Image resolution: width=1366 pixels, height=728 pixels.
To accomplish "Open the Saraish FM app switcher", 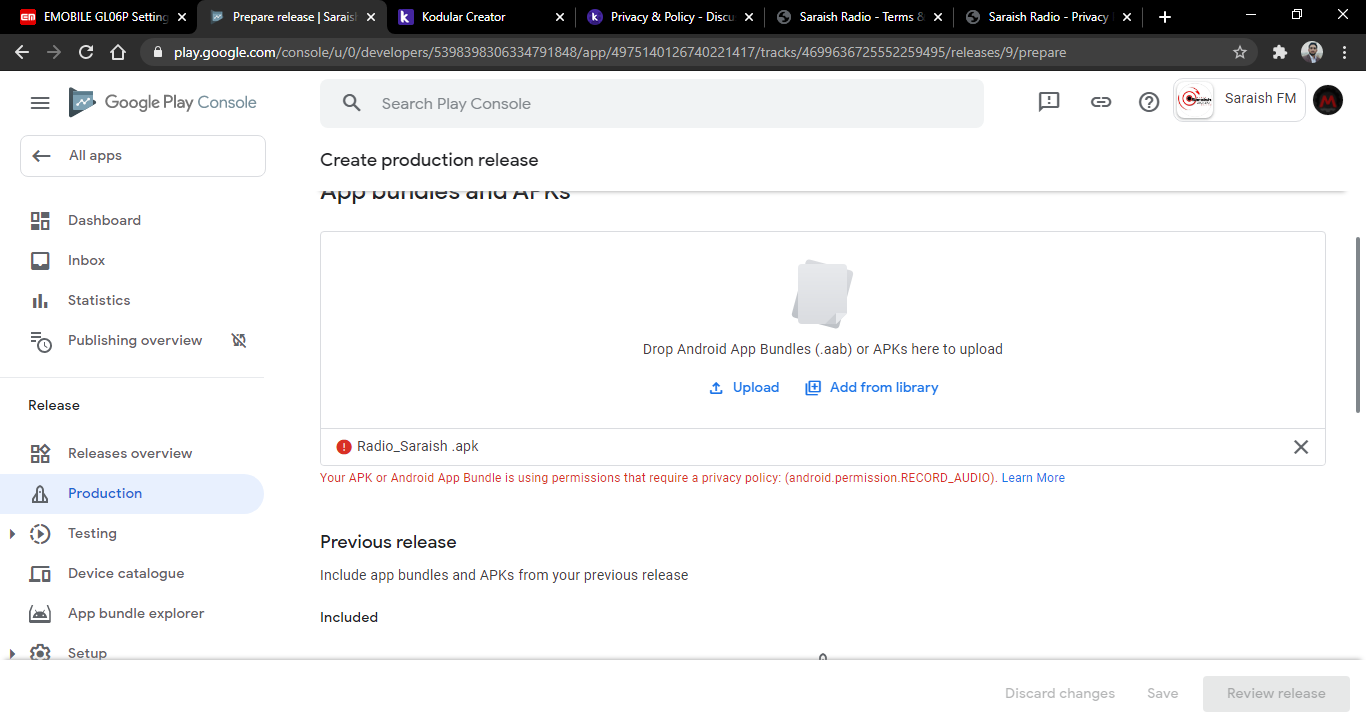I will point(1239,100).
